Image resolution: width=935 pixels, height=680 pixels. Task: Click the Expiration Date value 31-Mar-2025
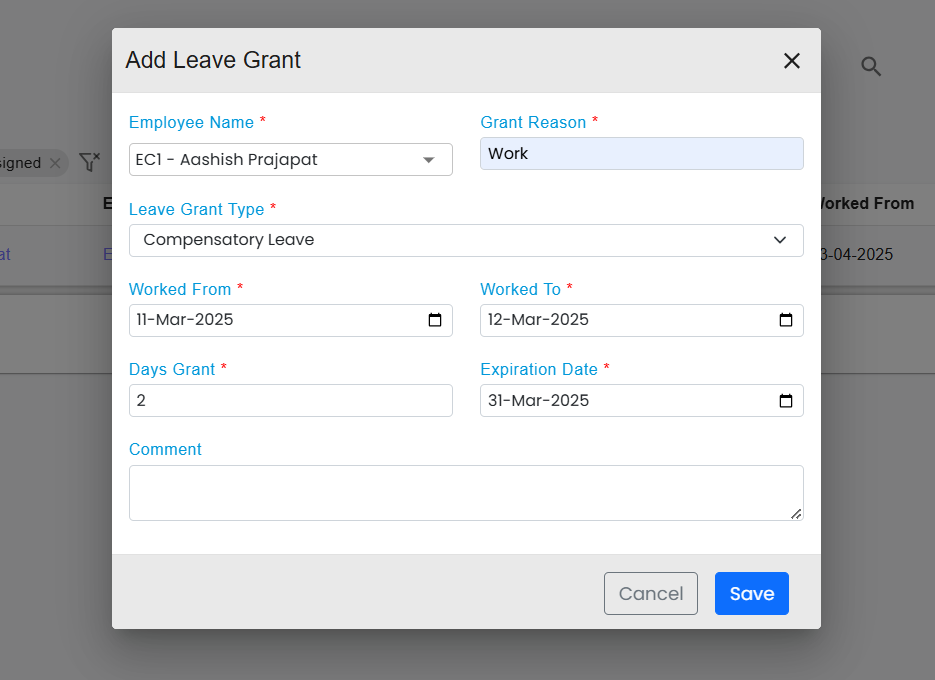538,401
